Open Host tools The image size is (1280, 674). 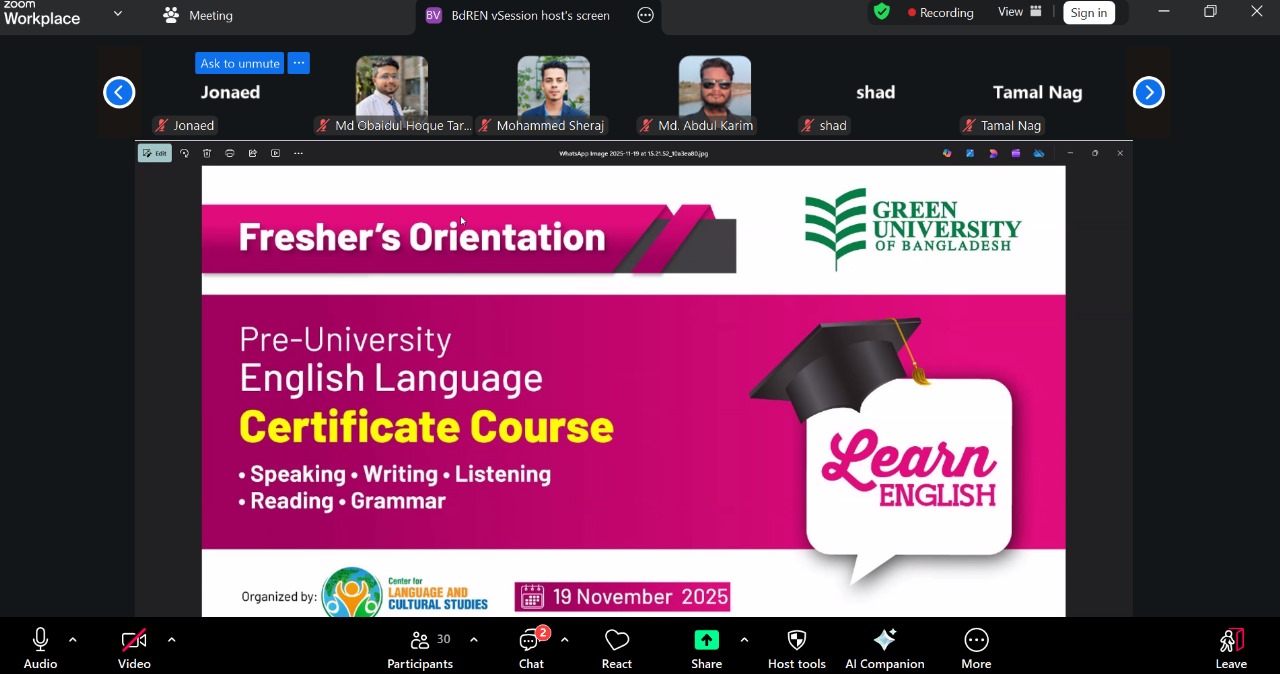pos(796,647)
